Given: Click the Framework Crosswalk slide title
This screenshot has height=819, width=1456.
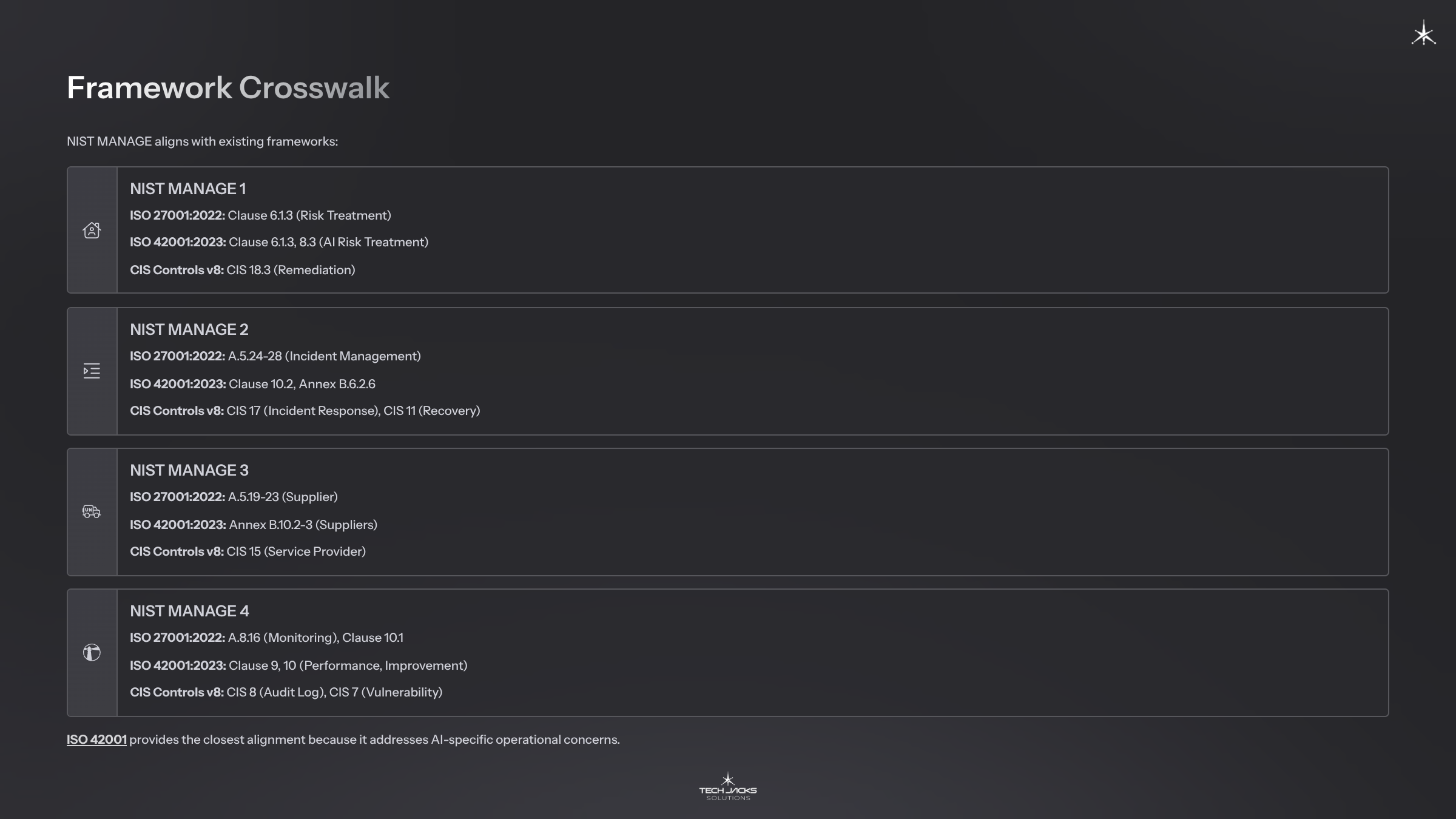Looking at the screenshot, I should (x=227, y=88).
